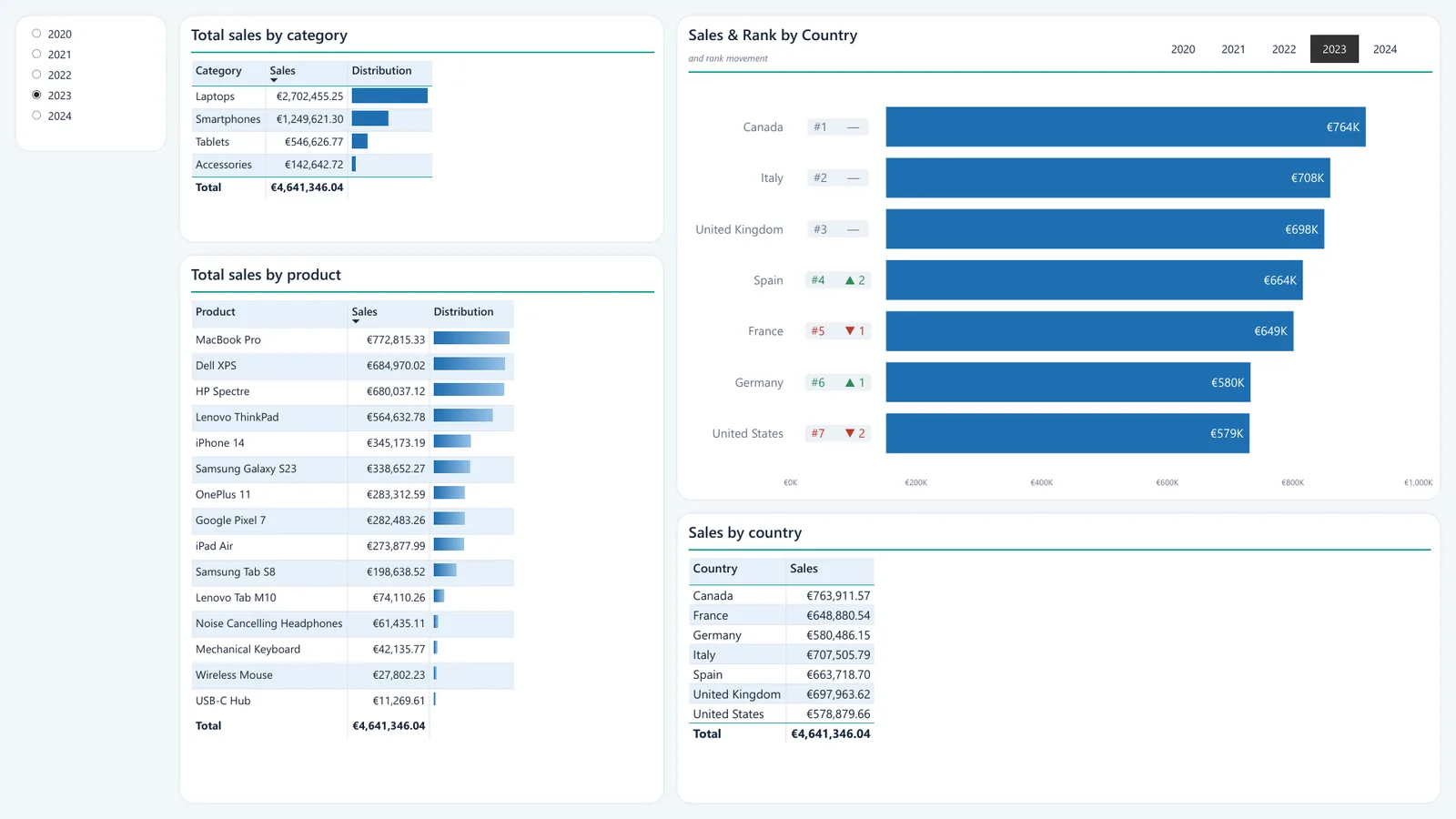Image resolution: width=1456 pixels, height=819 pixels.
Task: Select the USB-C Hub product row
Action: click(353, 701)
